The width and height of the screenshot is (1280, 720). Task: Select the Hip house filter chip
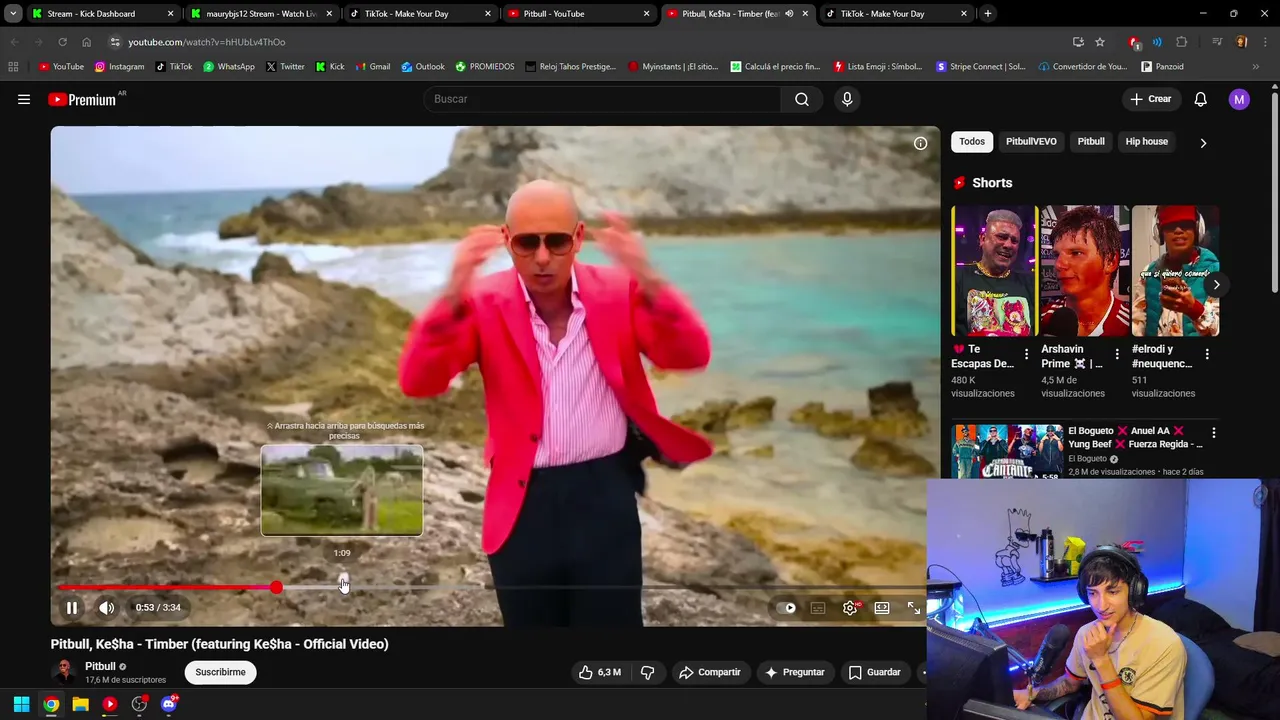1147,142
